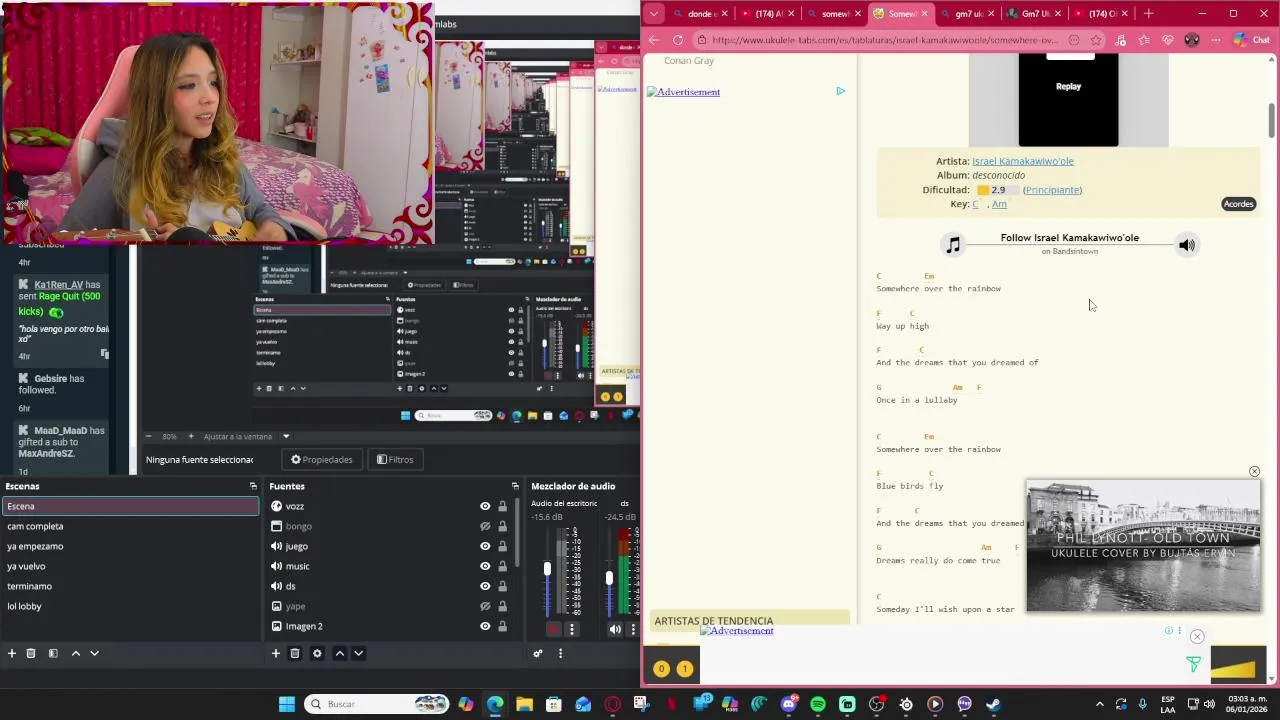Open browser profile avatar
Screen dimensions: 1280x720
(1192, 40)
